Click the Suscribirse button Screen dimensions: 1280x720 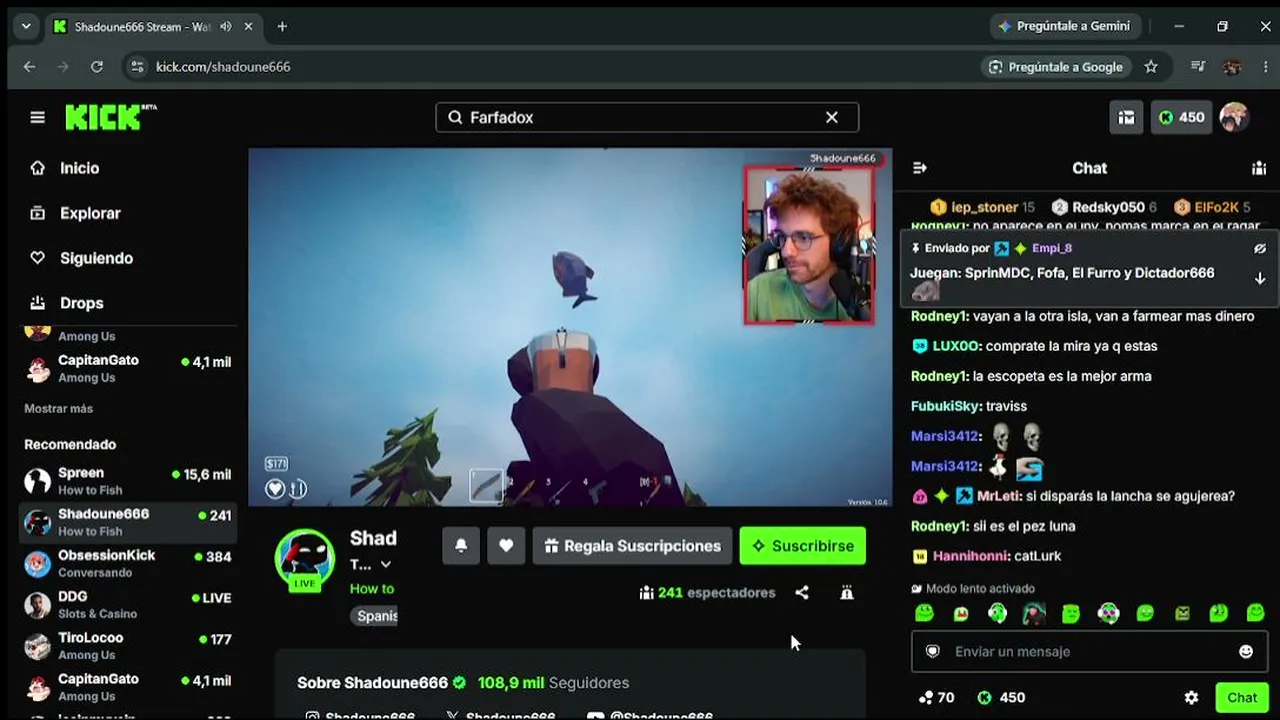(x=803, y=546)
